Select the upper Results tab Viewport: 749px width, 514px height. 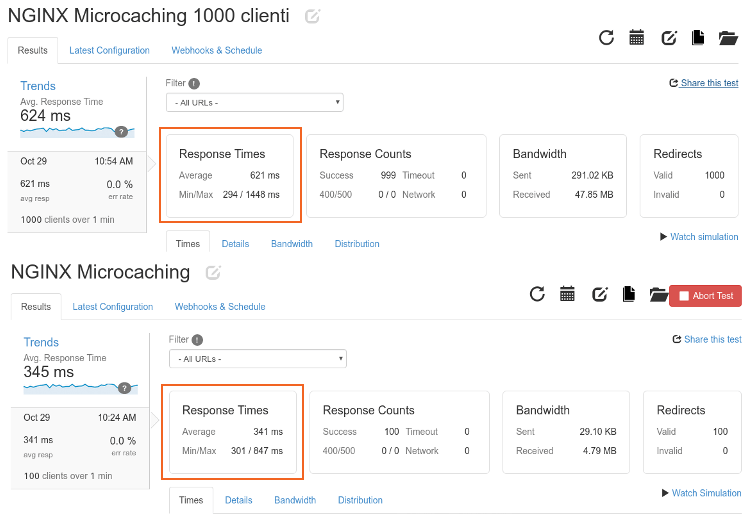point(32,50)
